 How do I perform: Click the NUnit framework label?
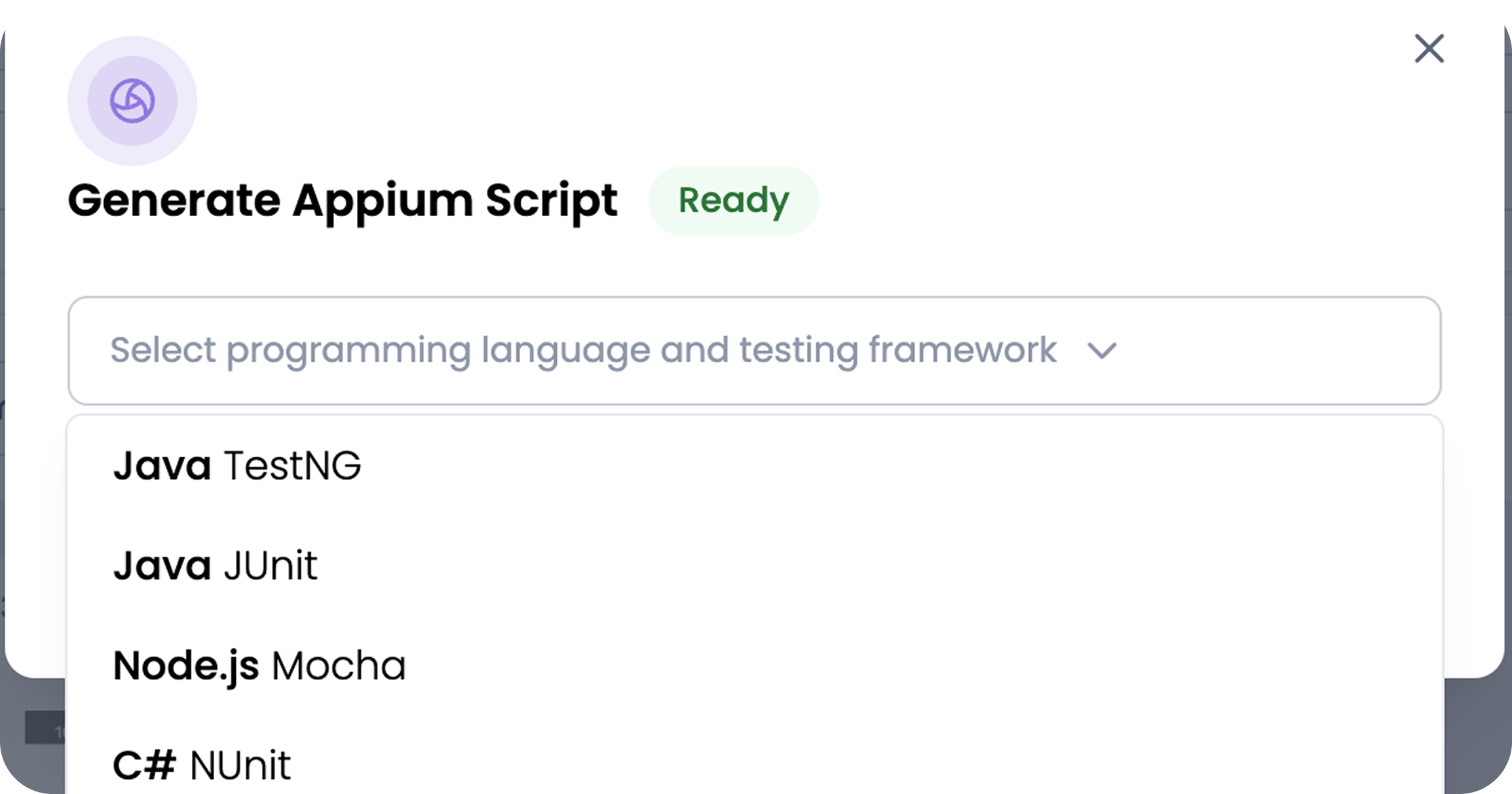(x=240, y=765)
